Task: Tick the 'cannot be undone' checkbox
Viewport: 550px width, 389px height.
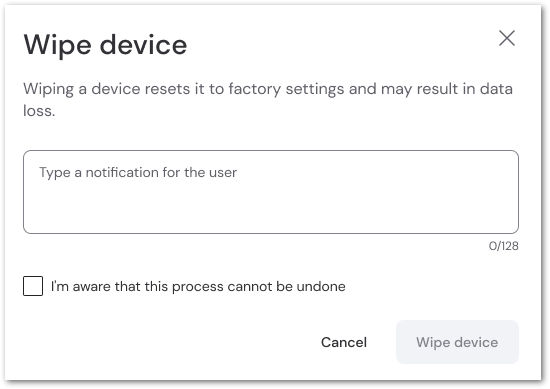Action: (33, 286)
